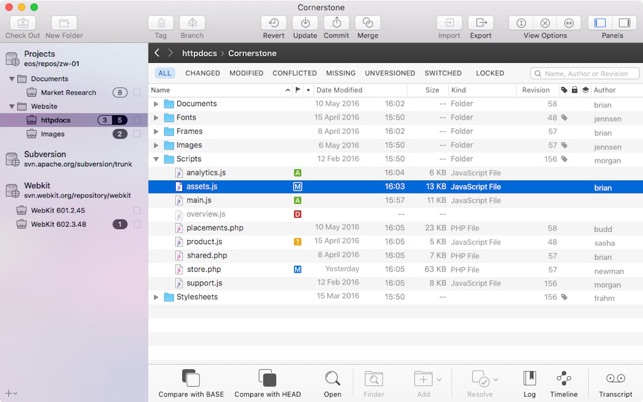Click the httpdocs breadcrumb in path bar

pos(199,53)
